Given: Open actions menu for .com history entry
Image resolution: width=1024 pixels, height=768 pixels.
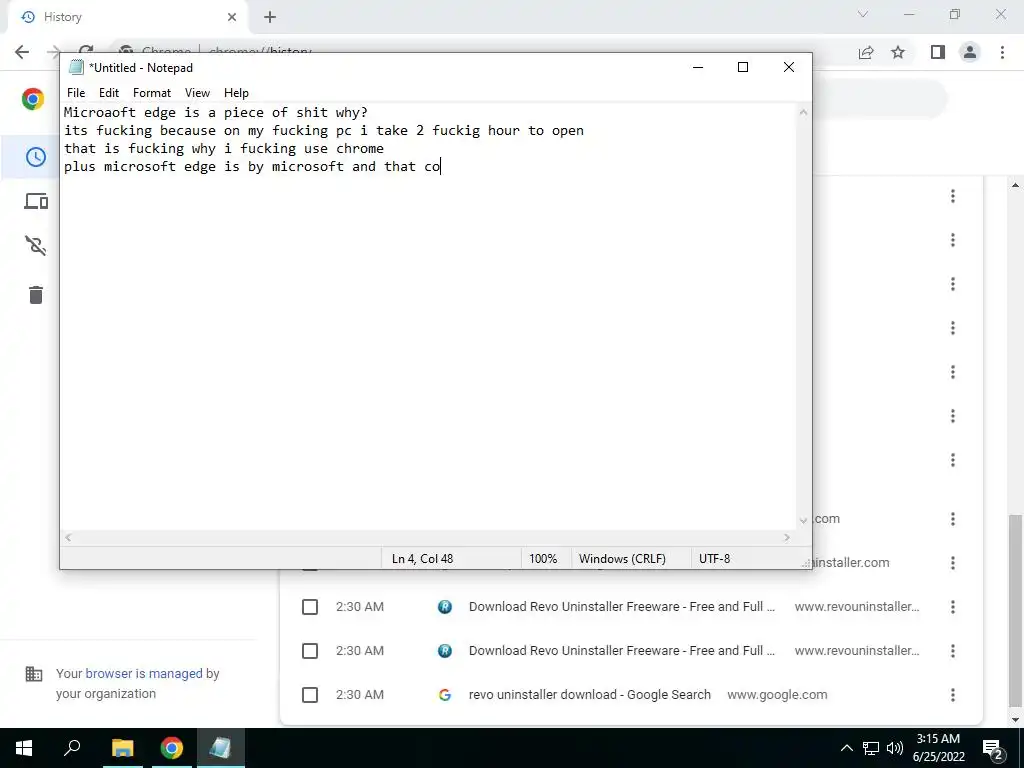Looking at the screenshot, I should pyautogui.click(x=953, y=519).
